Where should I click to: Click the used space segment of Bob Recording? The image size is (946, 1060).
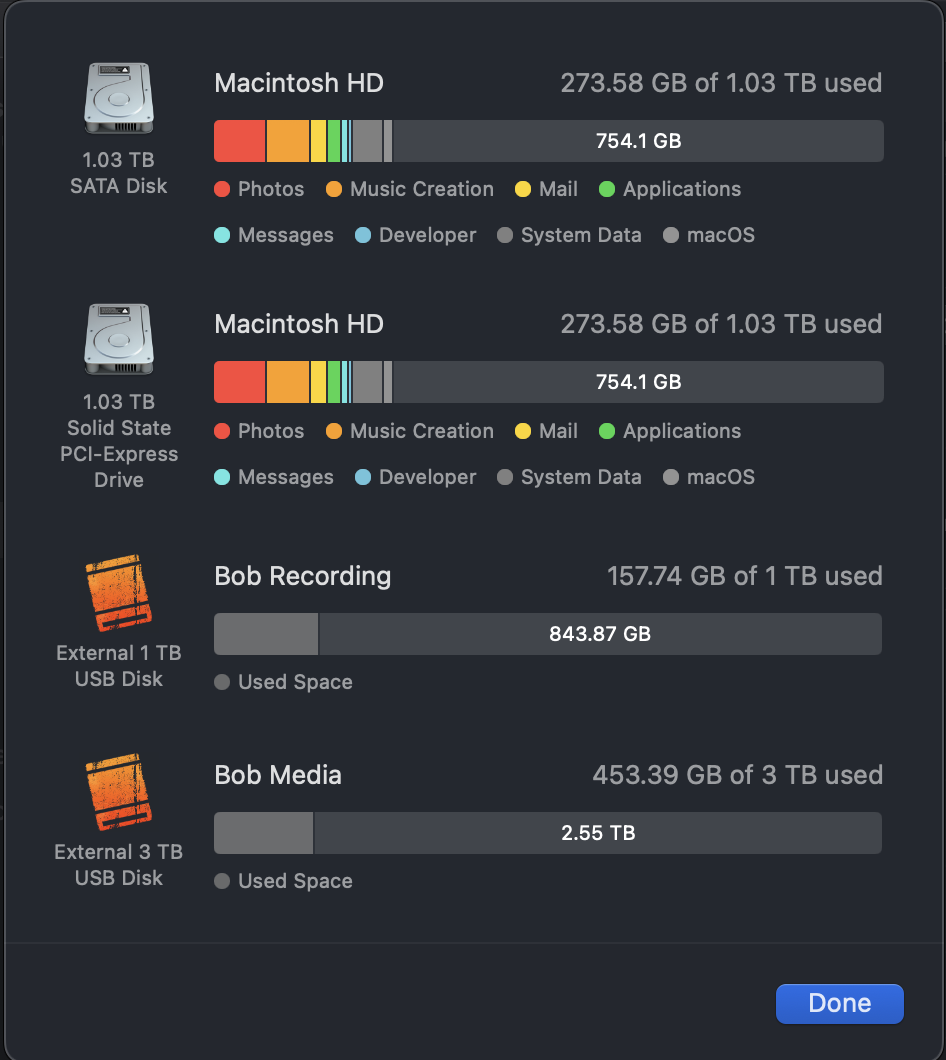(266, 634)
